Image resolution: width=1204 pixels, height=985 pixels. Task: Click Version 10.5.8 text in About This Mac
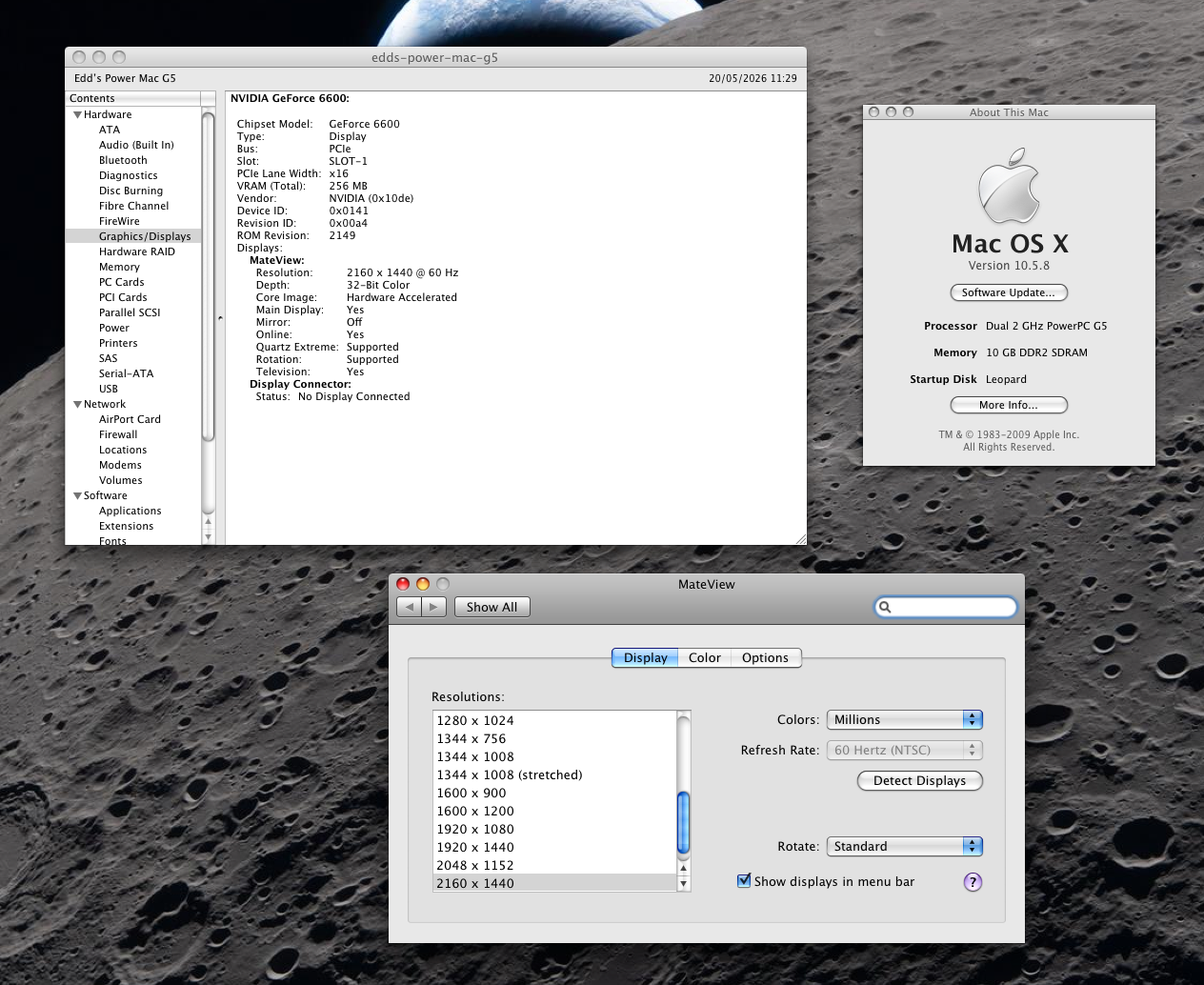click(1009, 266)
